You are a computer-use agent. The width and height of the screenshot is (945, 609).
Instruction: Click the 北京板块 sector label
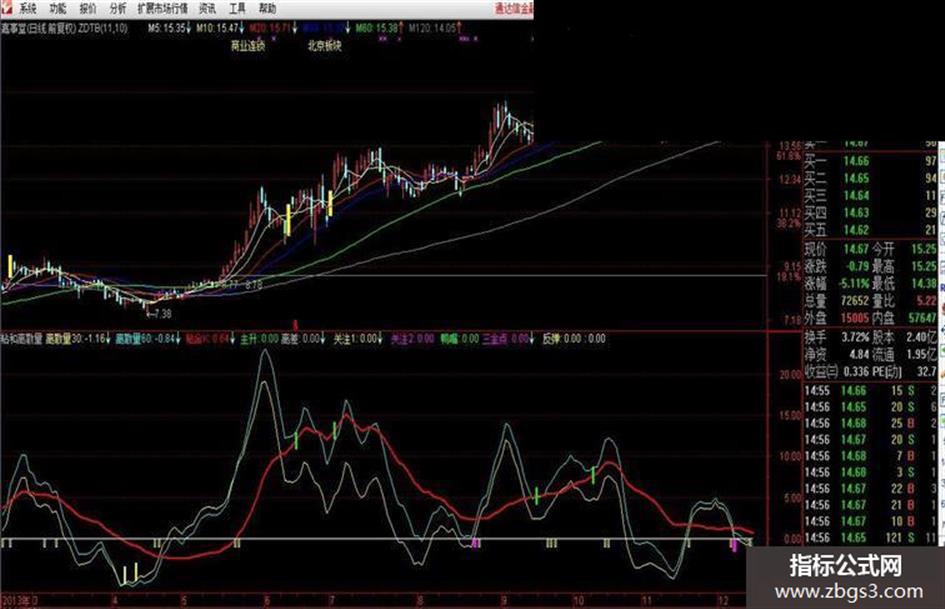[324, 45]
